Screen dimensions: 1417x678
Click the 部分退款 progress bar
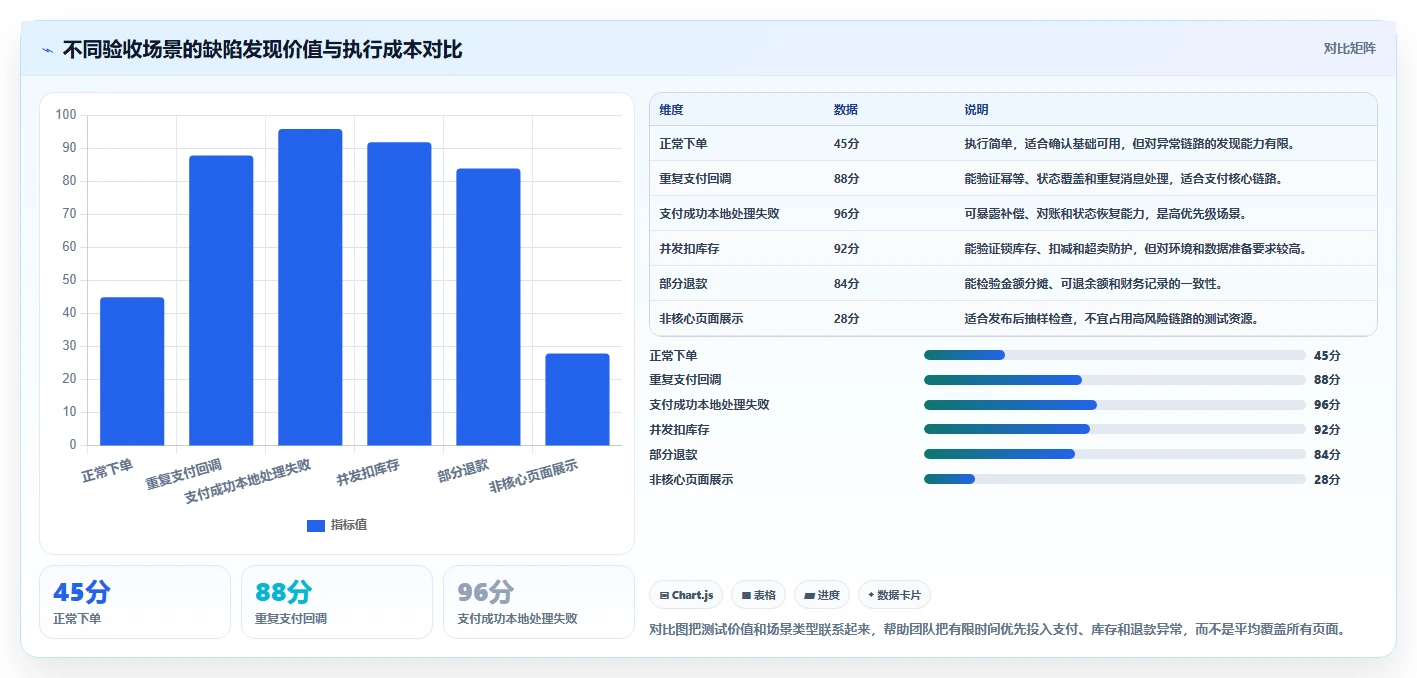pos(1115,454)
